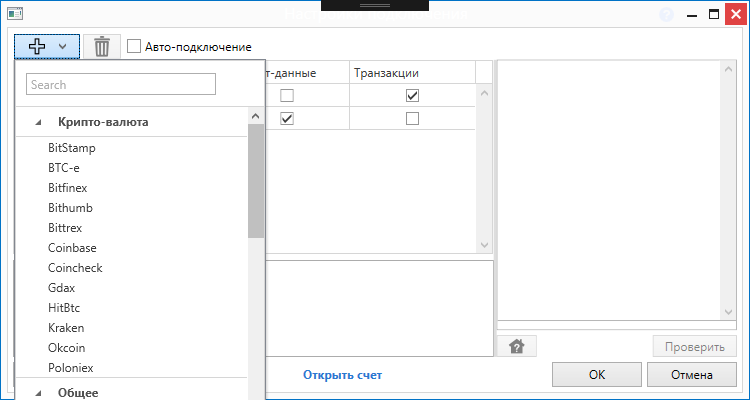This screenshot has width=750, height=400.
Task: Click scroll-up arrow of connector list
Action: pos(256,116)
